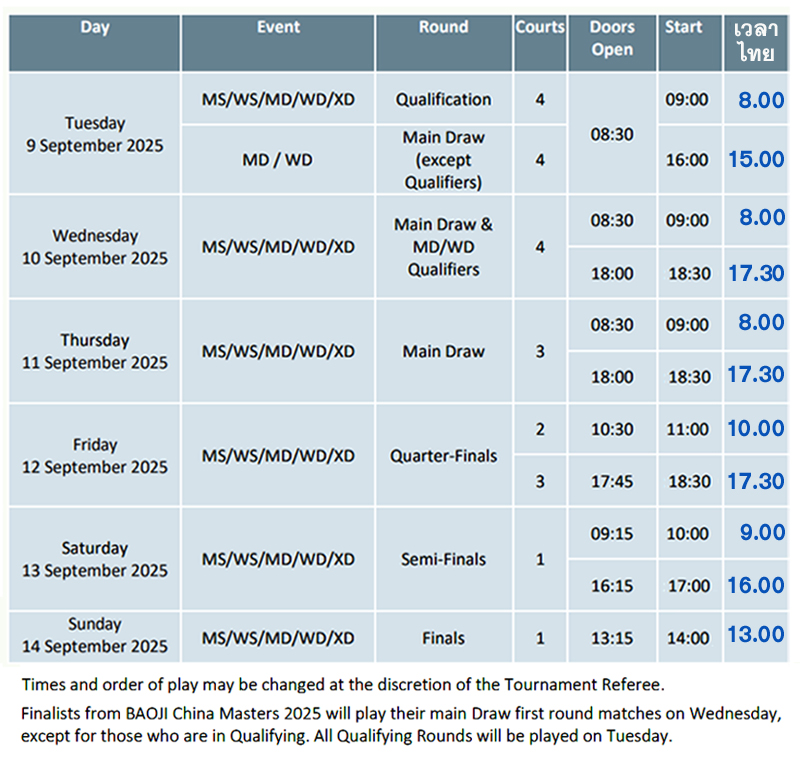800x760 pixels.
Task: Select the Thai time header cell
Action: coord(756,43)
